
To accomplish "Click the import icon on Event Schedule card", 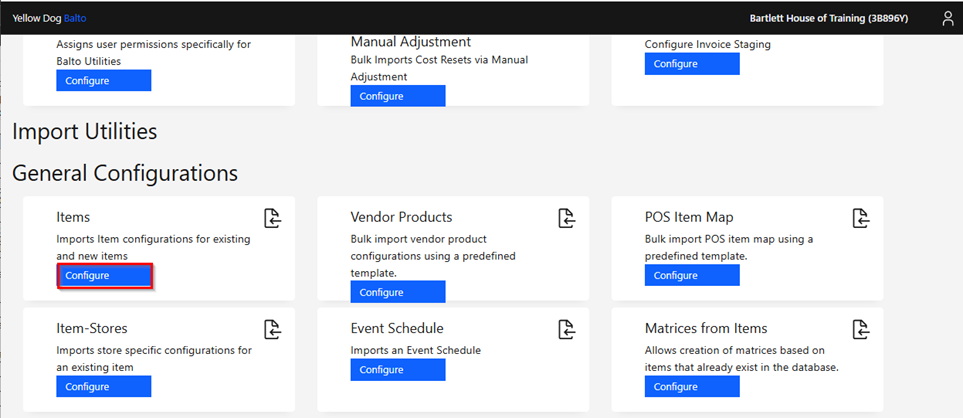I will 567,329.
